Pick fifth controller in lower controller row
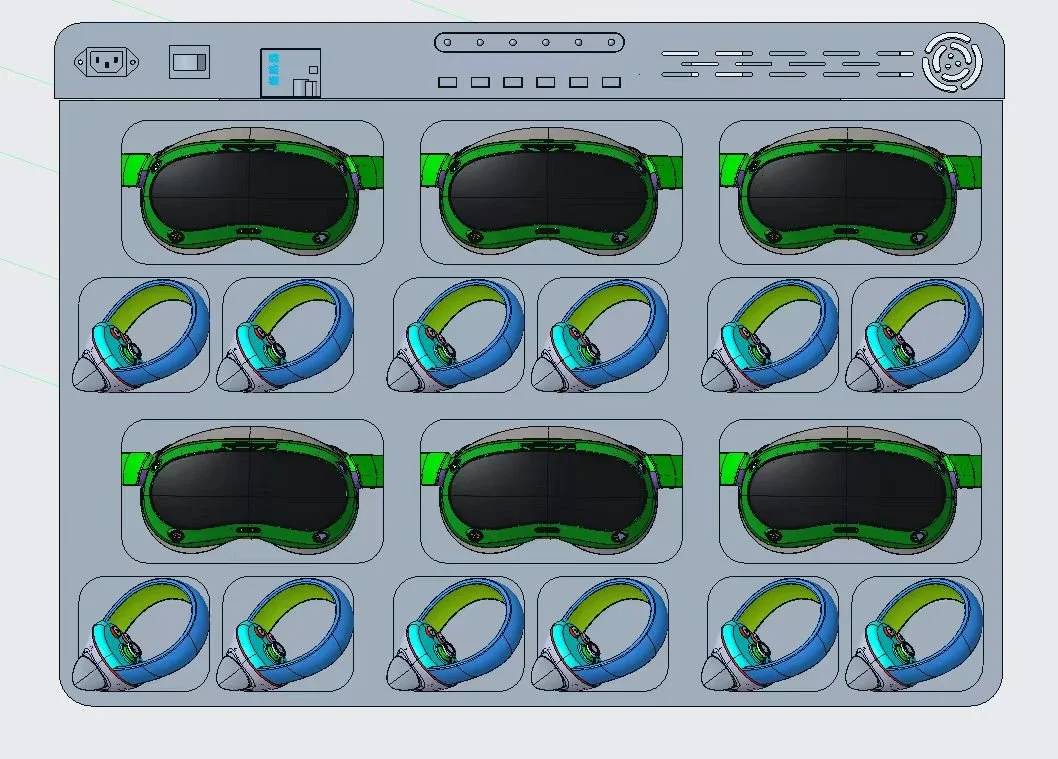The height and width of the screenshot is (759, 1058). point(771,634)
